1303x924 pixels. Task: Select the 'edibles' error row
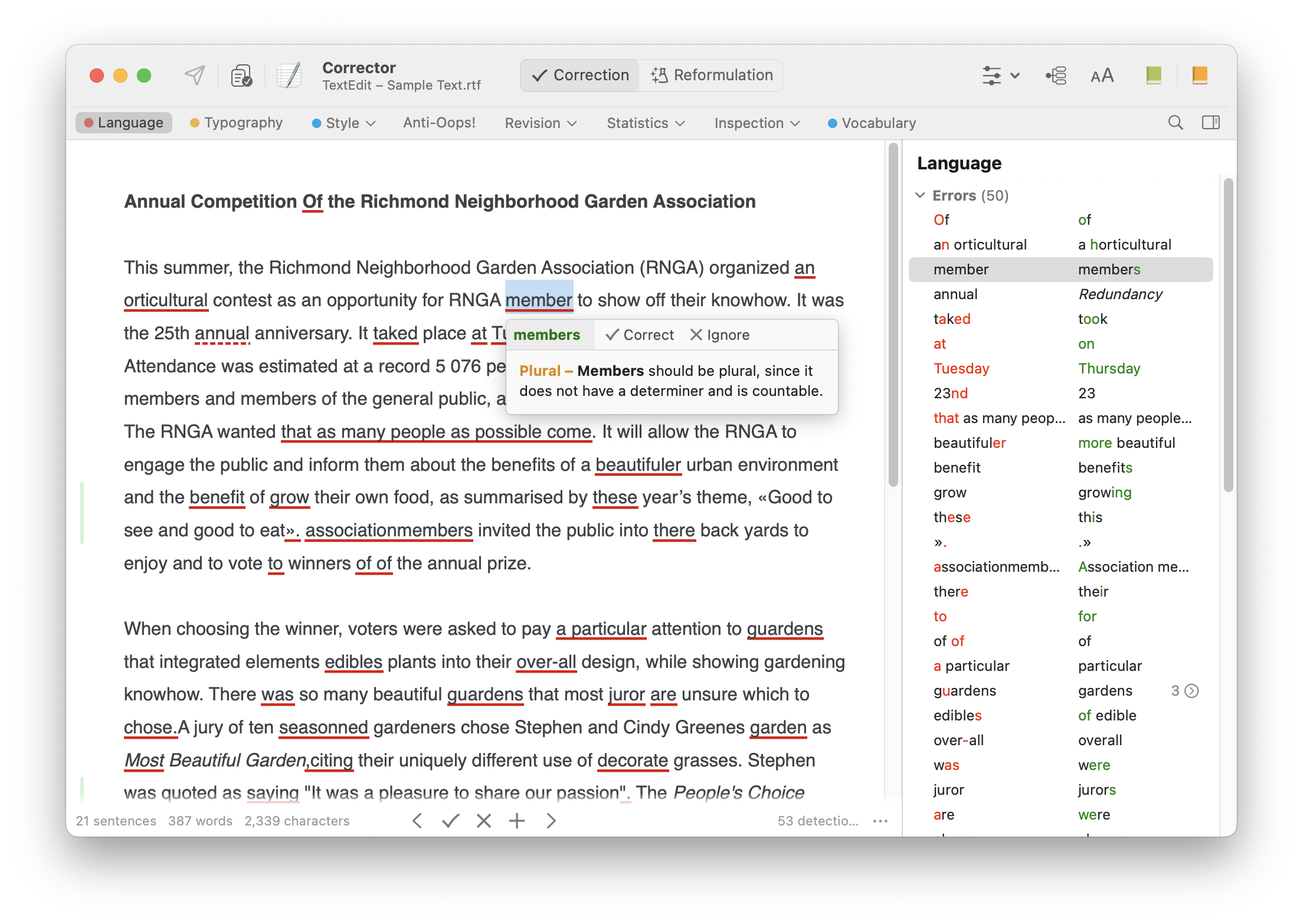coord(1061,716)
